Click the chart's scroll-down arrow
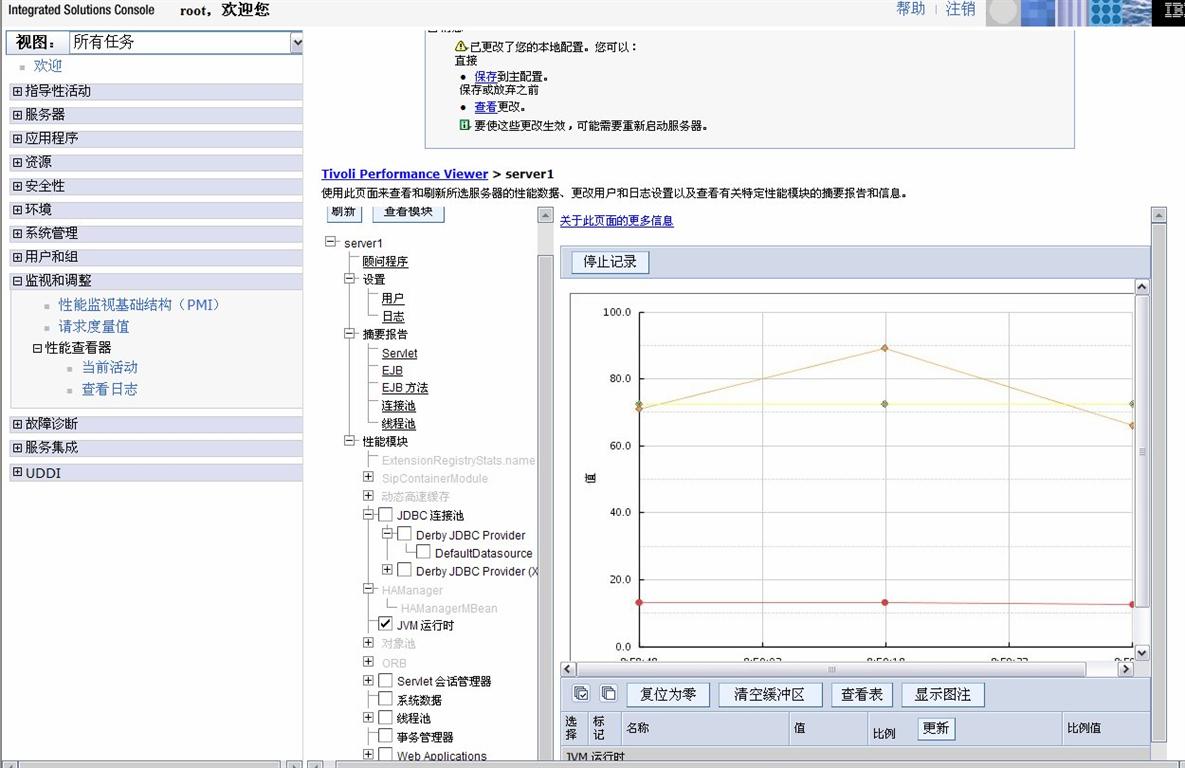The height and width of the screenshot is (768, 1185). point(1142,652)
